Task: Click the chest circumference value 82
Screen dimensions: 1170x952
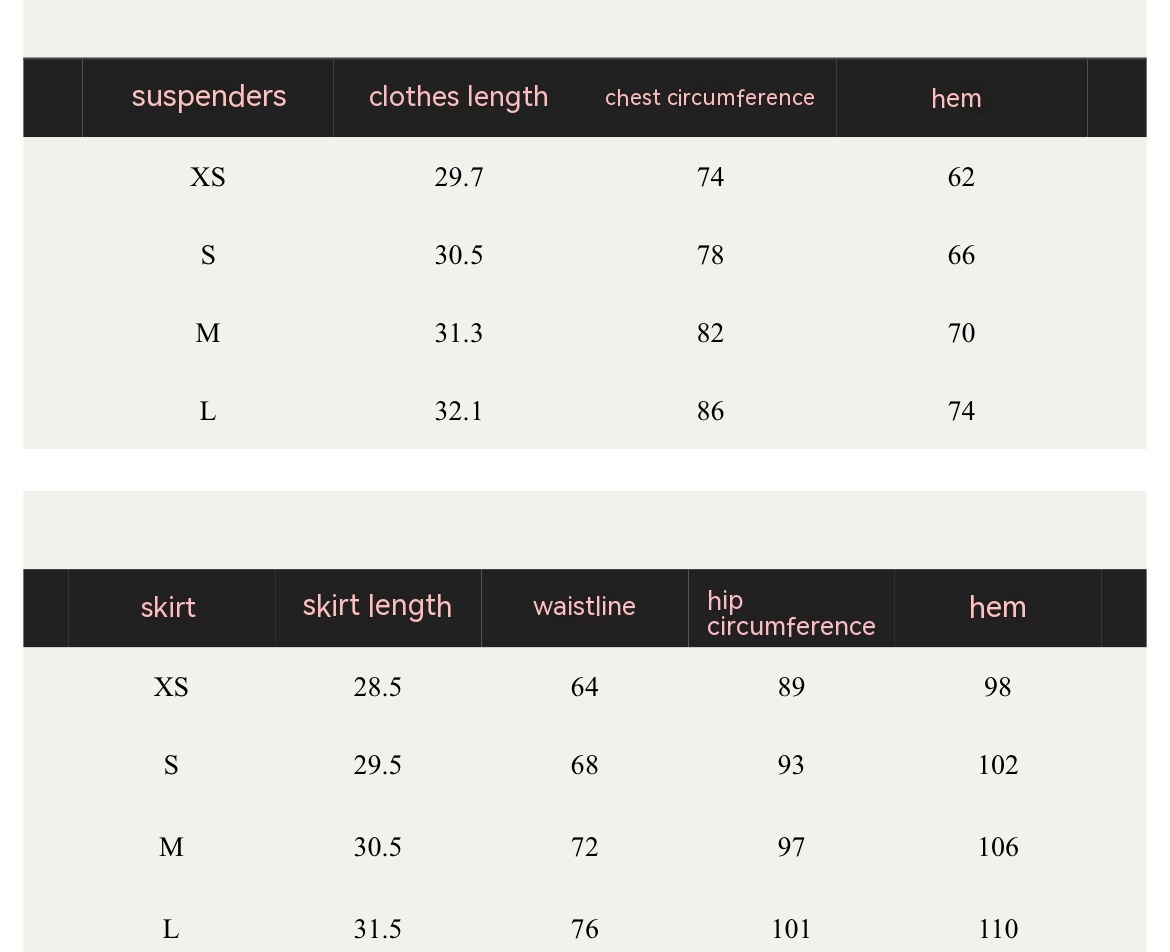Action: tap(710, 333)
